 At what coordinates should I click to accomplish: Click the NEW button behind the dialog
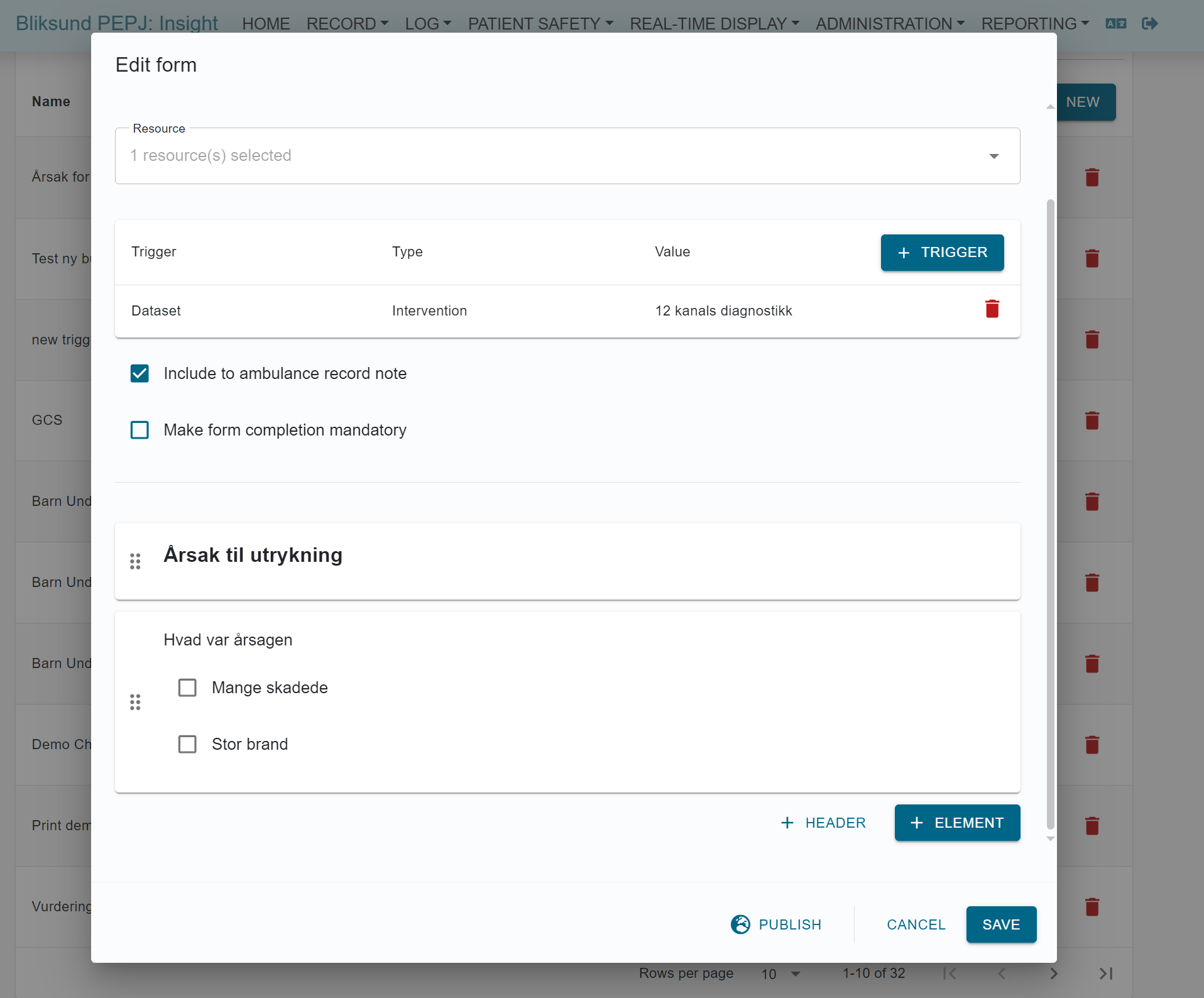pos(1086,102)
